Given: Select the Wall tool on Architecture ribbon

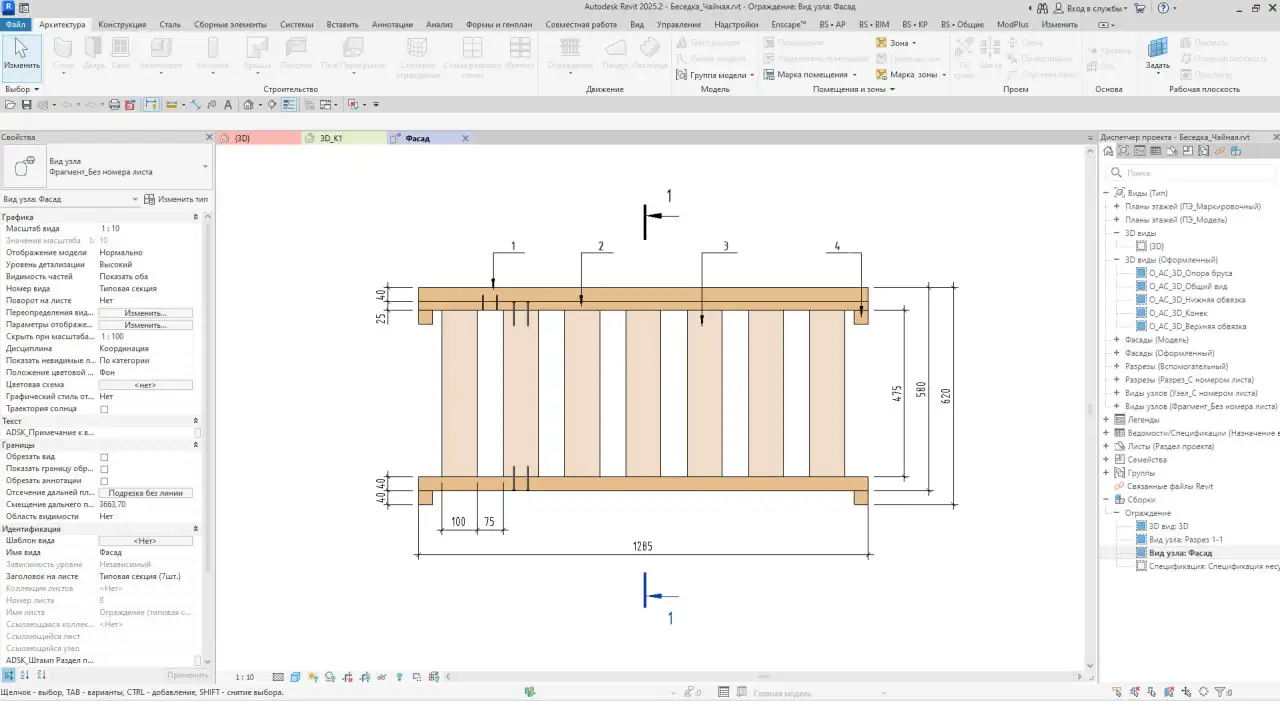Looking at the screenshot, I should point(62,55).
